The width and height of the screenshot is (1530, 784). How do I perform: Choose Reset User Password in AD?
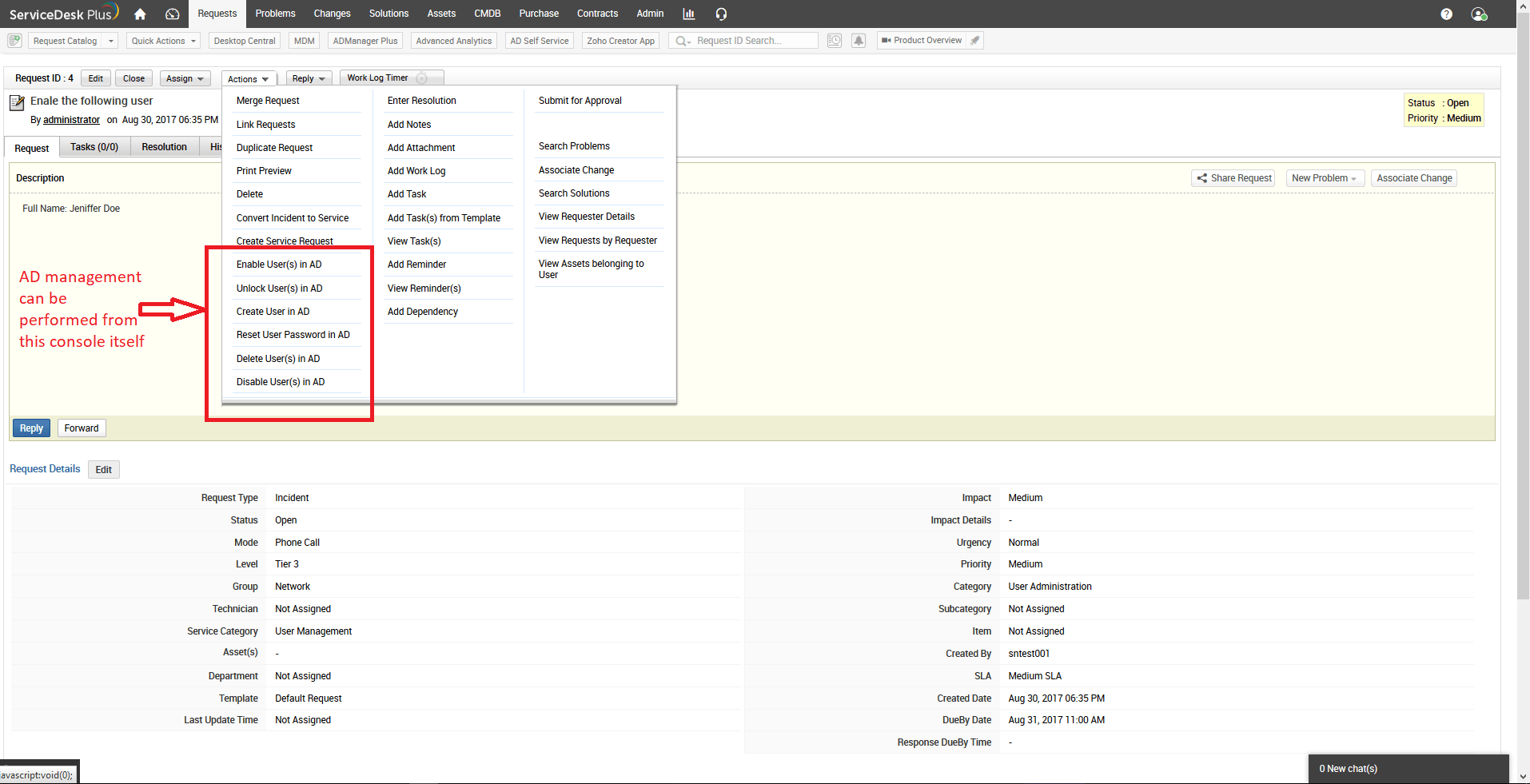pyautogui.click(x=293, y=335)
